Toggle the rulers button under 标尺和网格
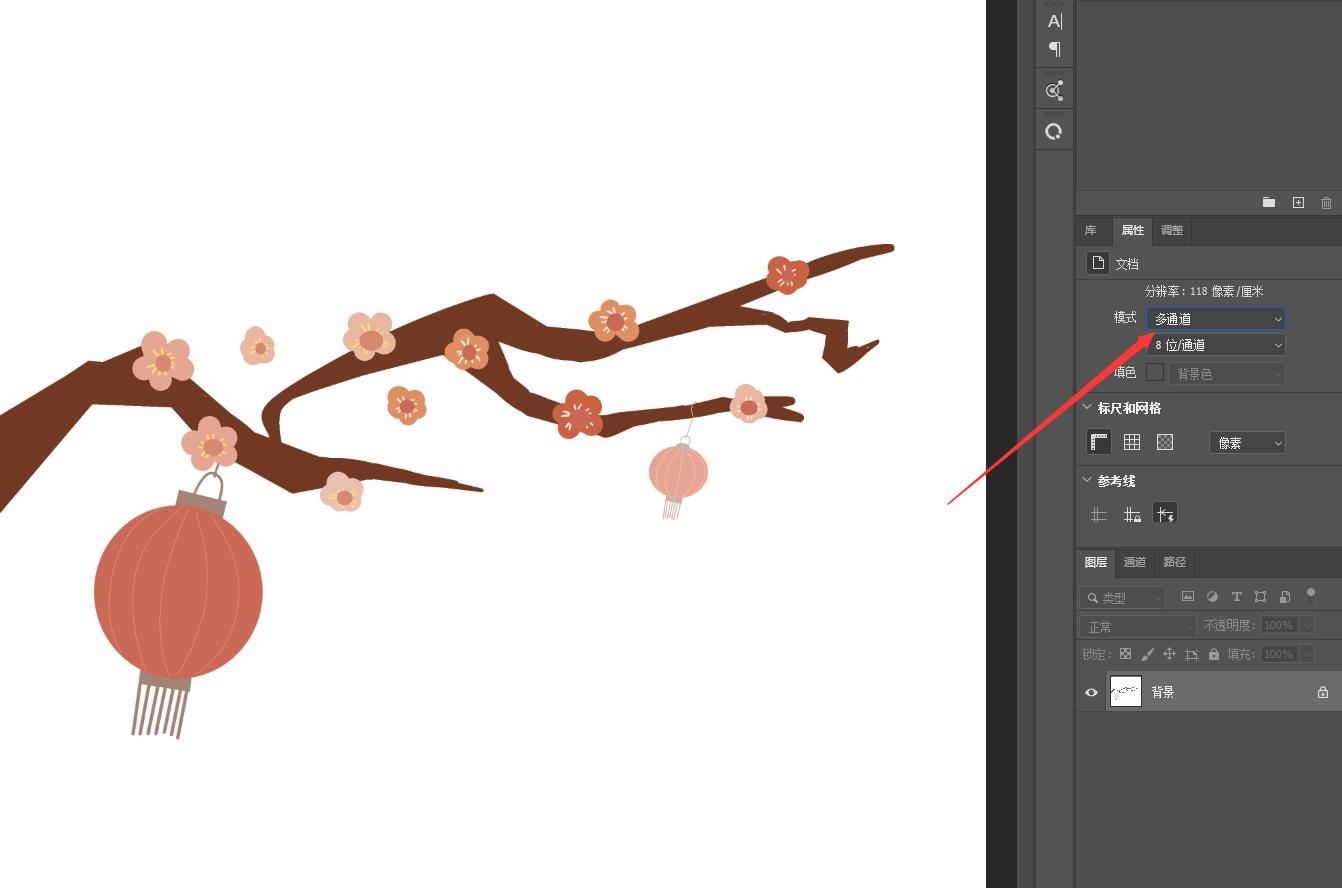This screenshot has width=1342, height=888. pos(1099,442)
